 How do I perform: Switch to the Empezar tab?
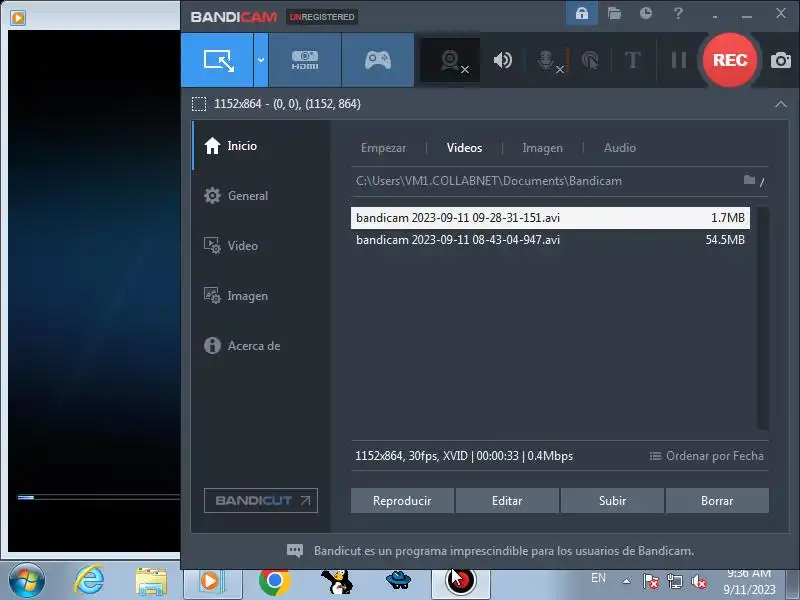383,148
